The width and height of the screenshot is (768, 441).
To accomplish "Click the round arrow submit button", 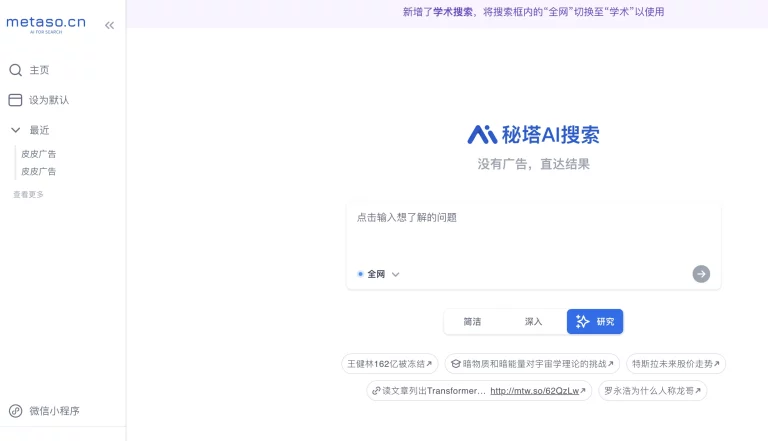I will [701, 274].
